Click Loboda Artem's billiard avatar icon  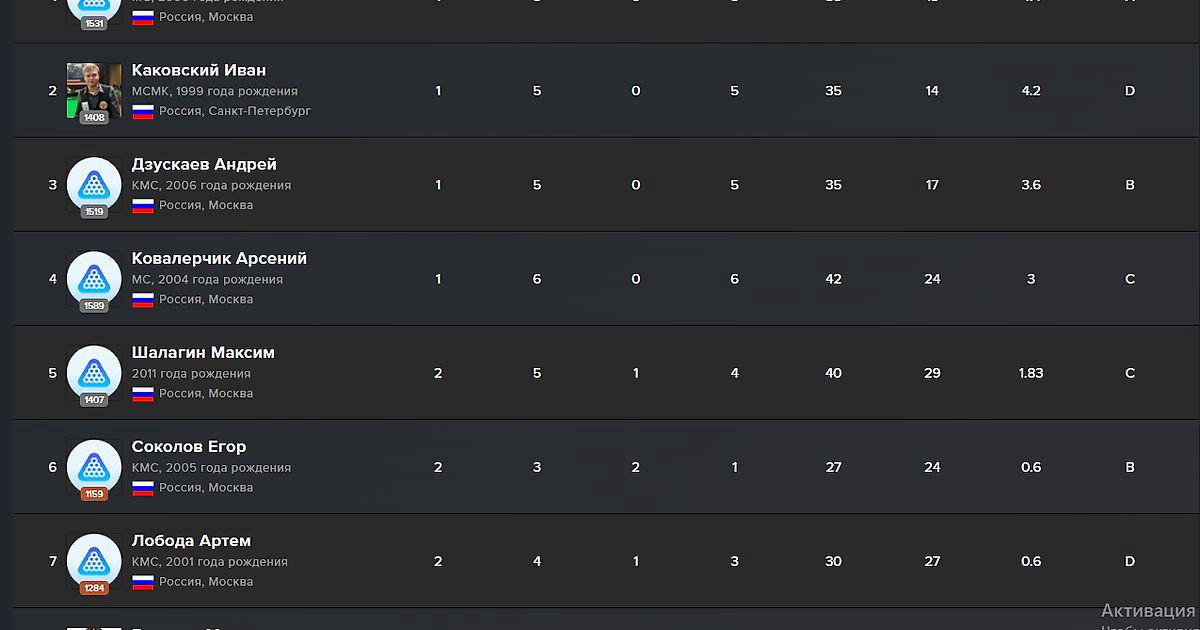94,559
